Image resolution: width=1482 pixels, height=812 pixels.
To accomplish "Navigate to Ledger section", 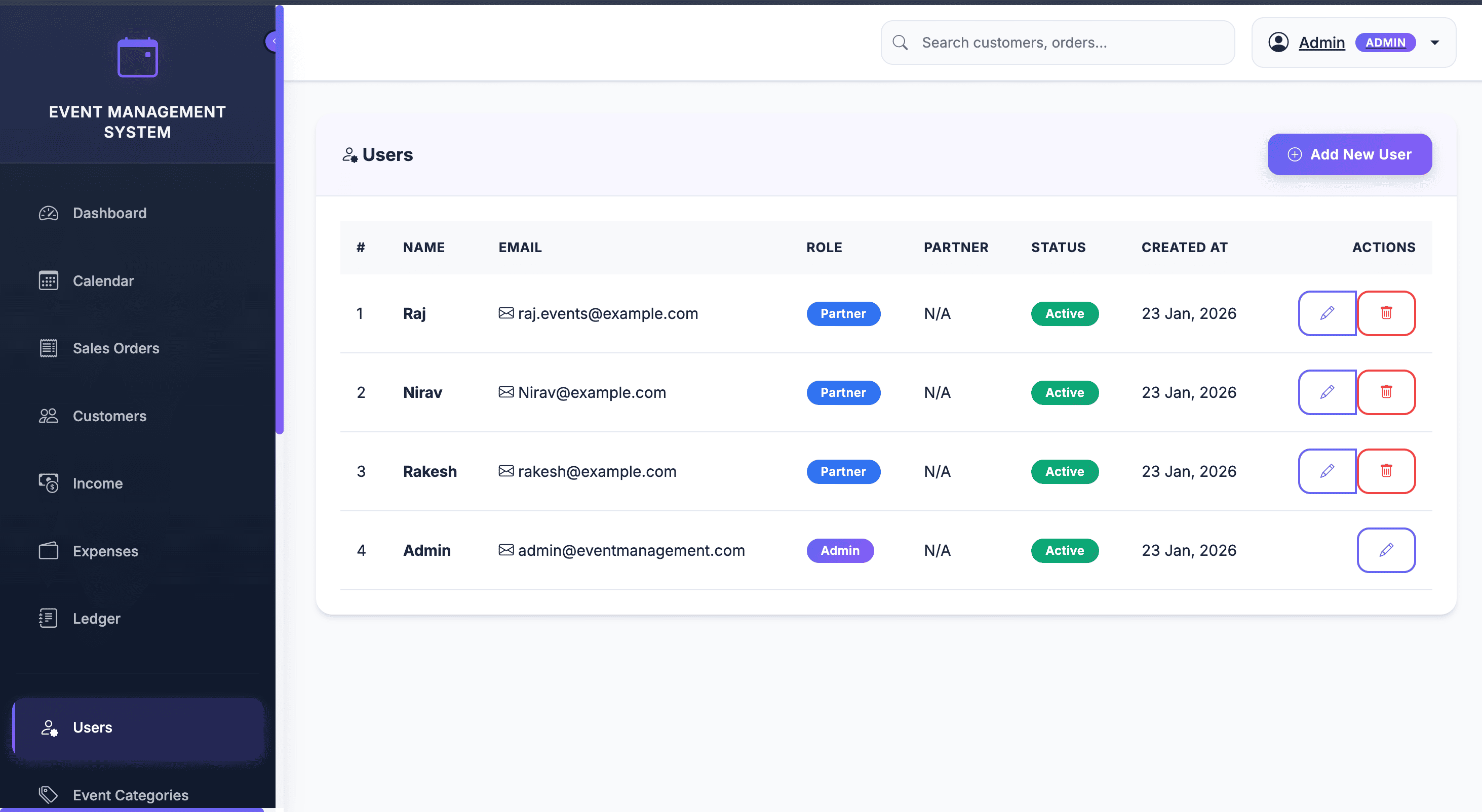I will [96, 619].
